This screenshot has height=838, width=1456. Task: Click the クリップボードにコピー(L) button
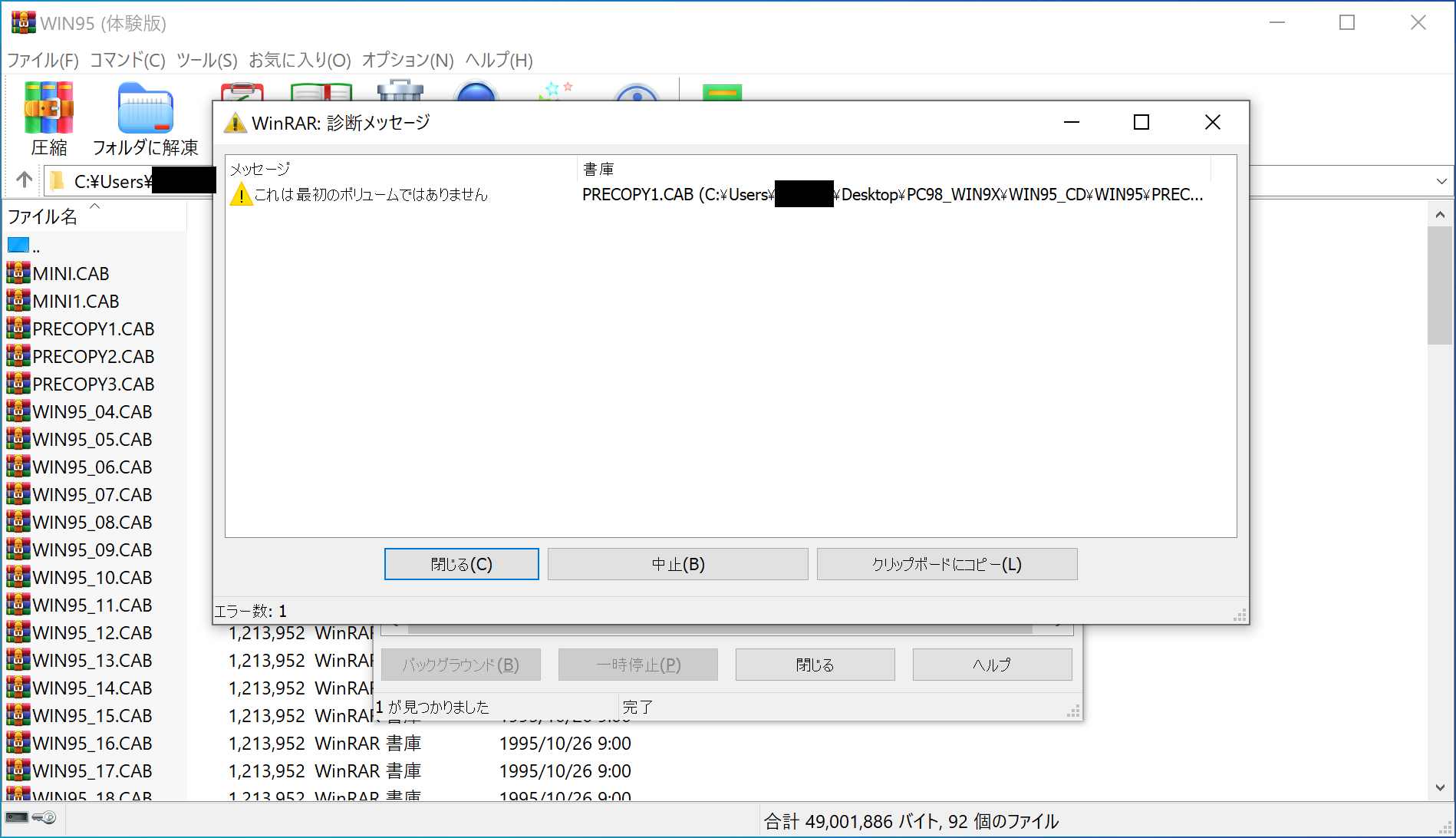pyautogui.click(x=947, y=564)
